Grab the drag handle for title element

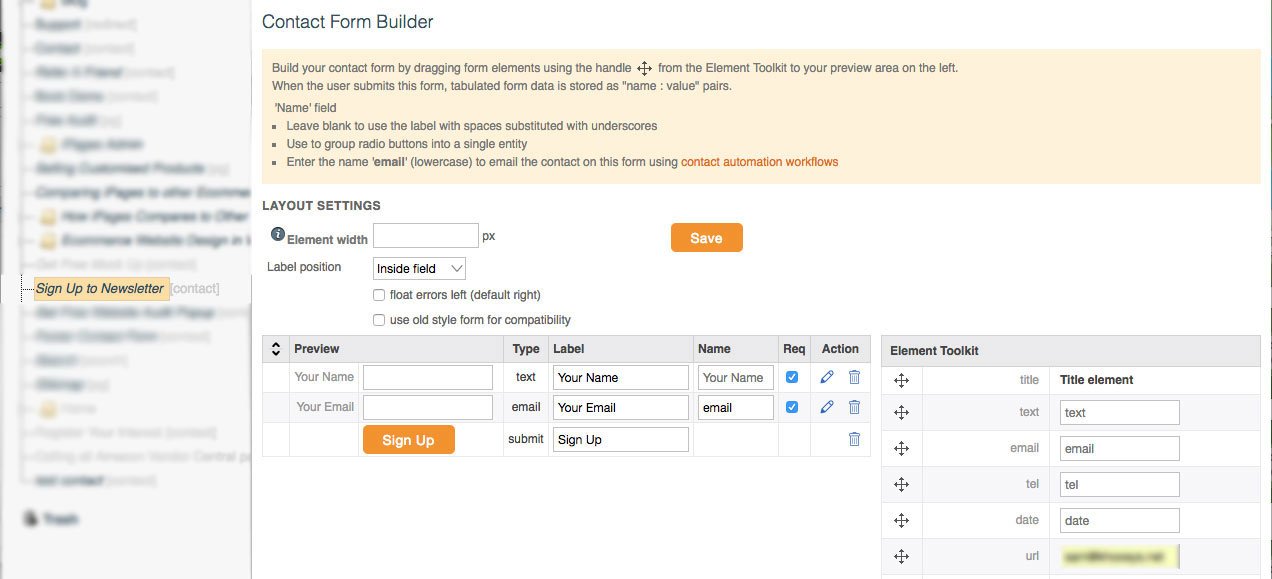901,380
